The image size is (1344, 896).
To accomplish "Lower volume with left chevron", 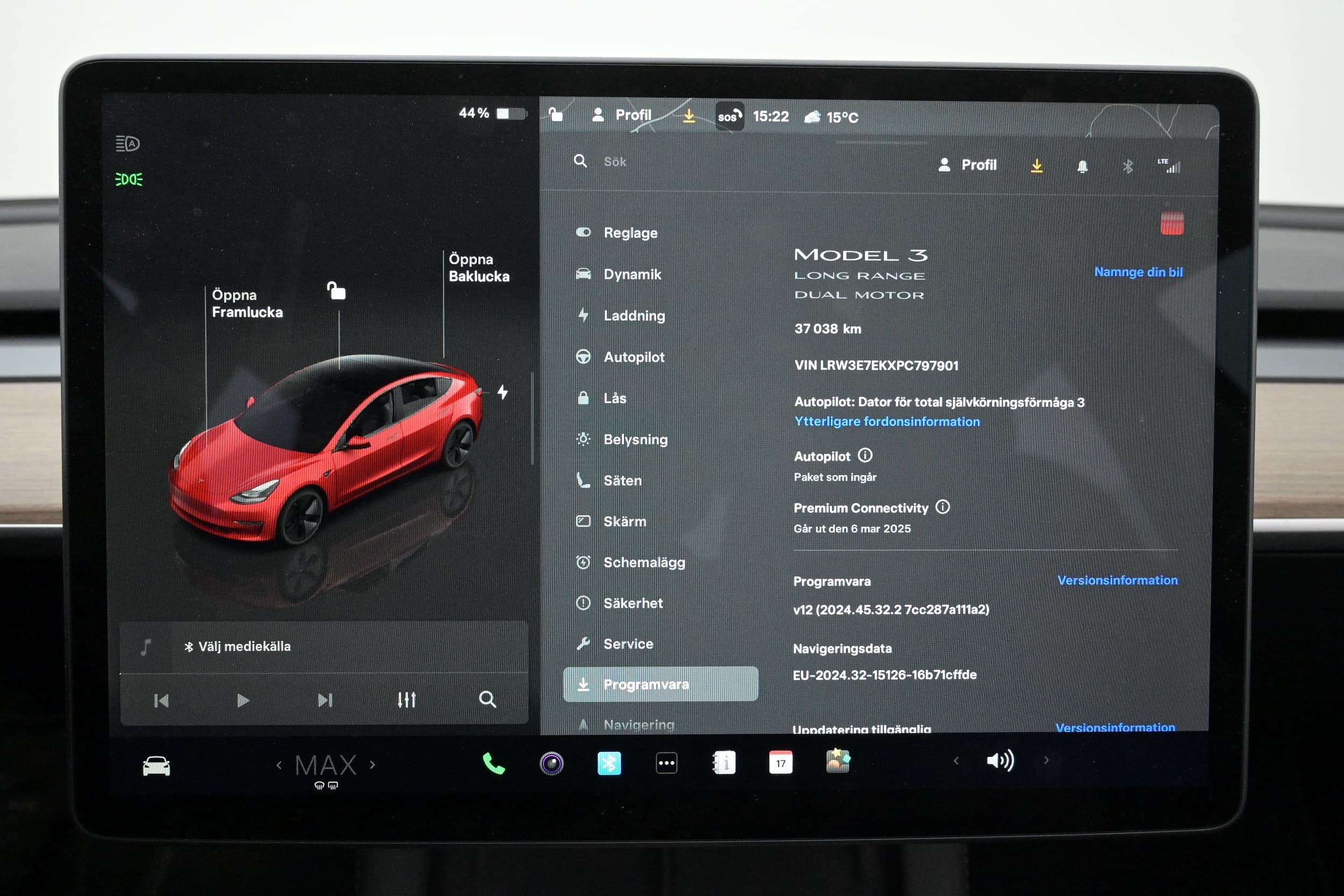I will click(956, 760).
